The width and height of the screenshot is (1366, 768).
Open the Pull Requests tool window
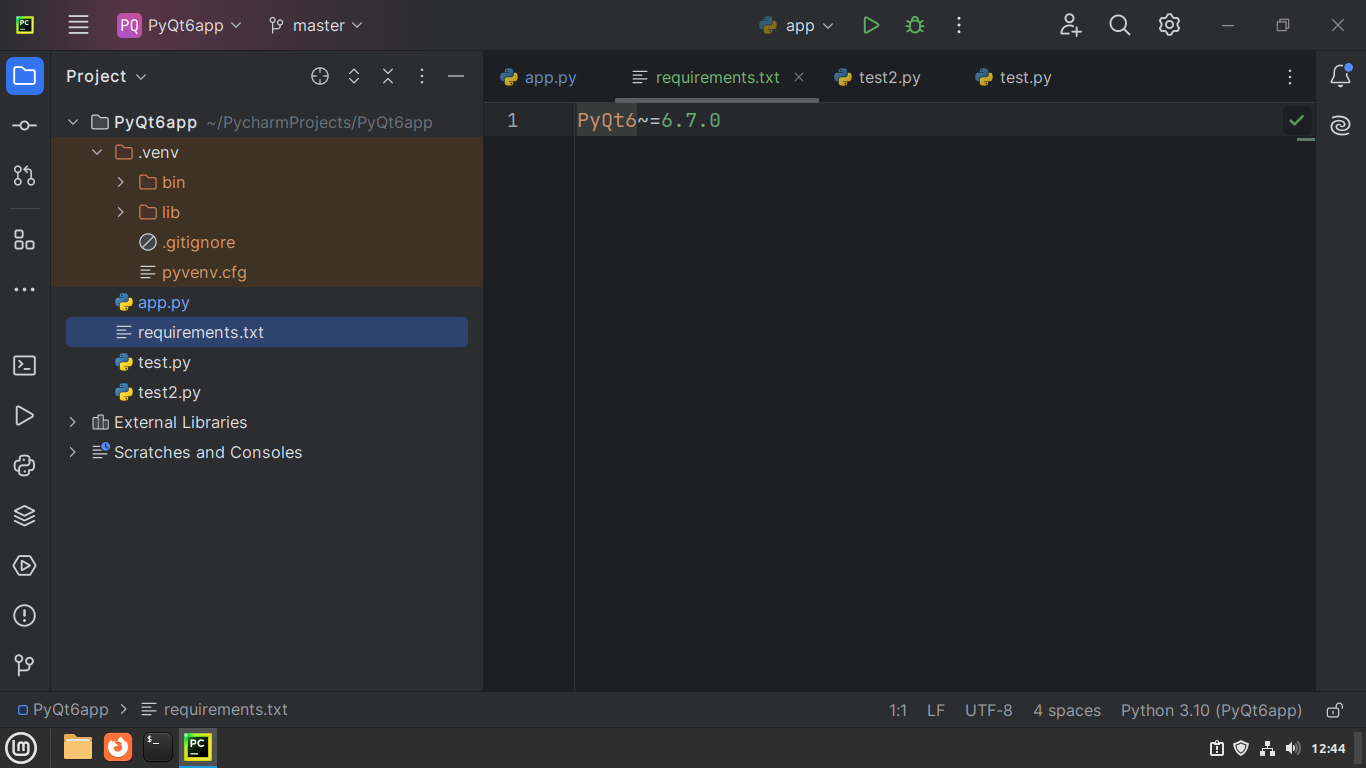pos(25,176)
